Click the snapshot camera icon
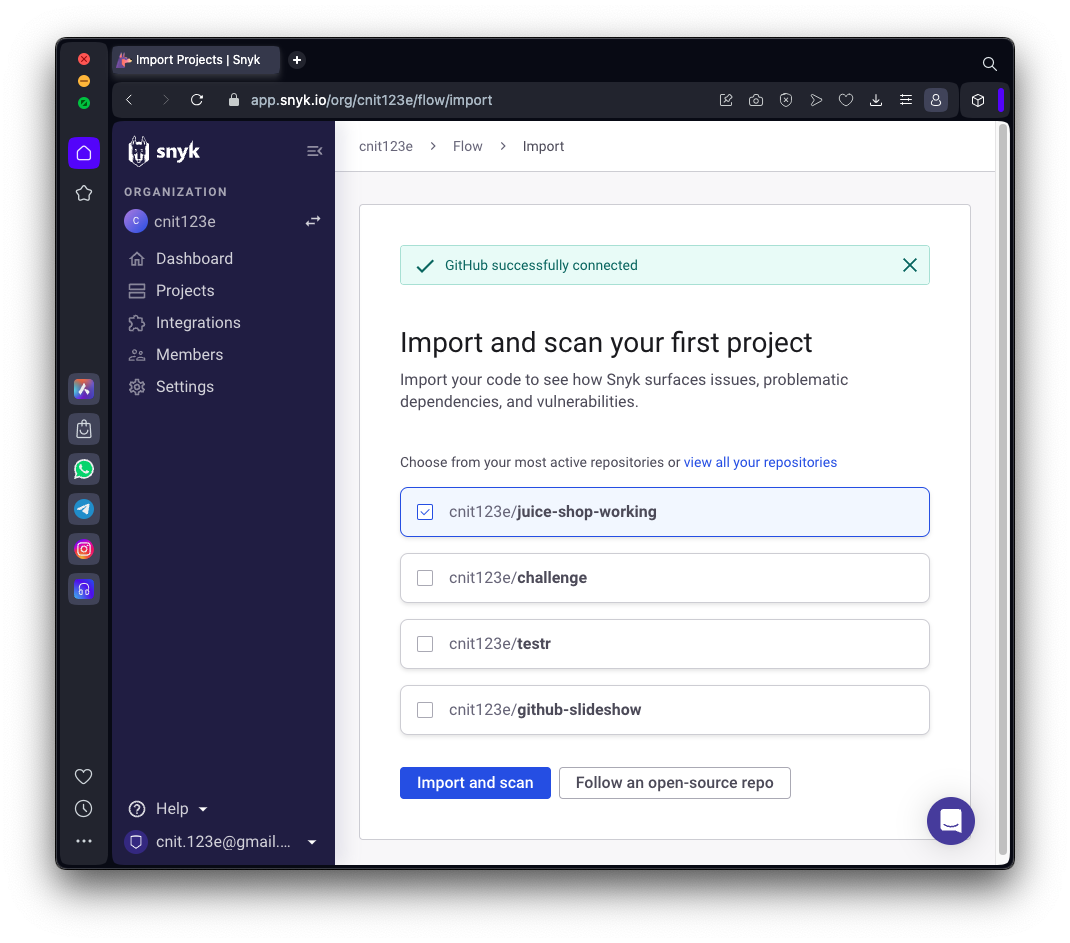The image size is (1070, 943). coord(756,100)
